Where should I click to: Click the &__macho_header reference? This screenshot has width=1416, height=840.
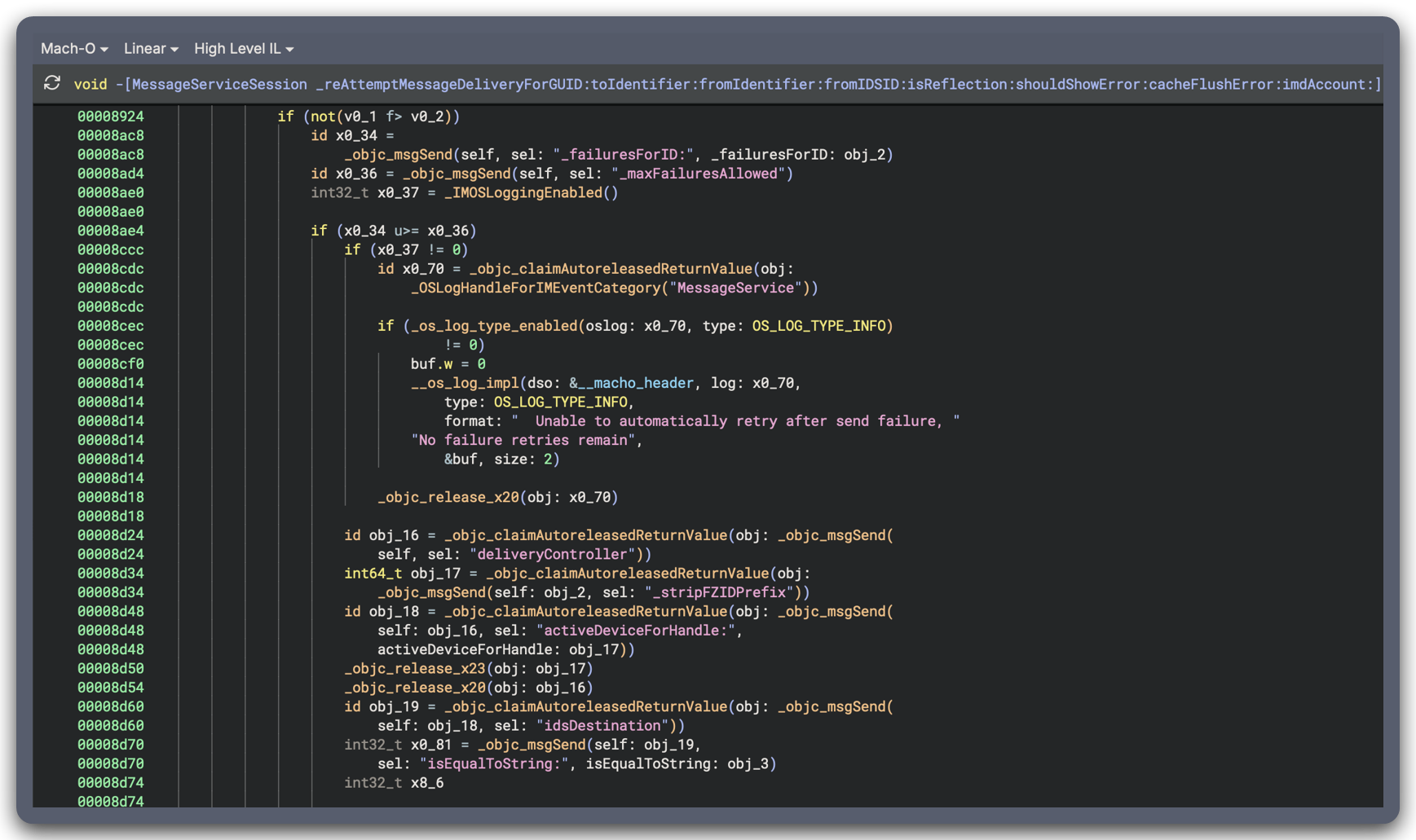point(631,383)
